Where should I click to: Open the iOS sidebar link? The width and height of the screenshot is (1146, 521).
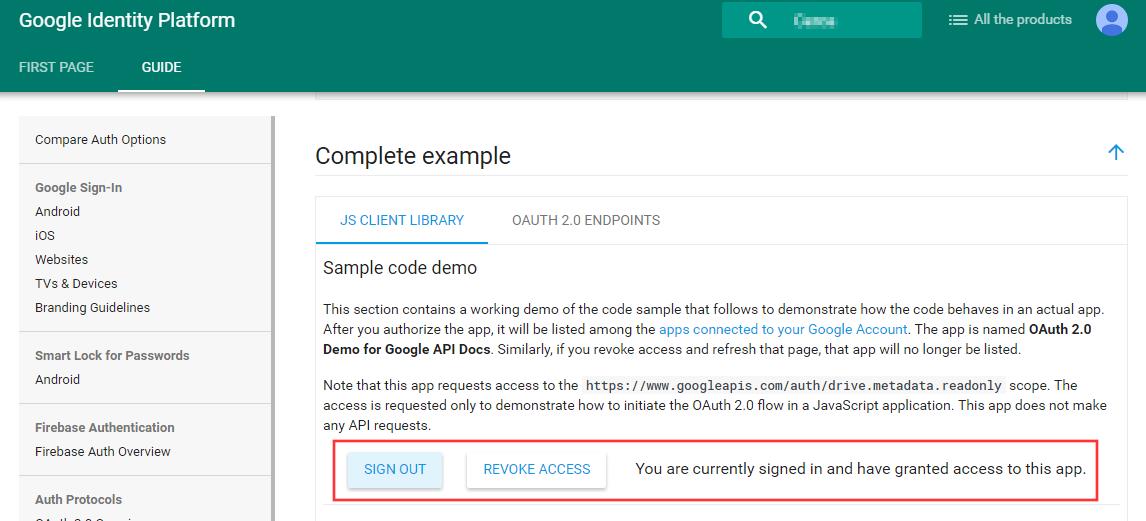[x=45, y=235]
